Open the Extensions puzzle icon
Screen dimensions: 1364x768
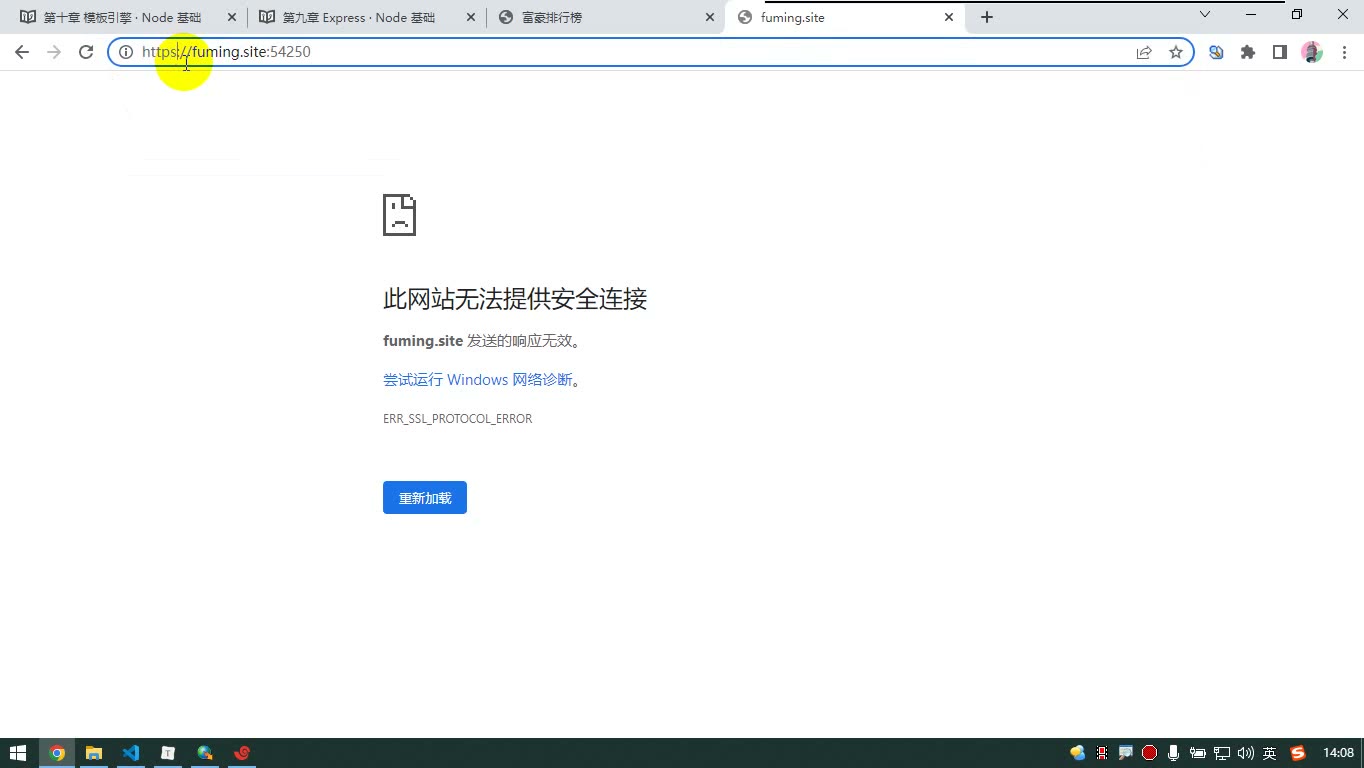1248,52
